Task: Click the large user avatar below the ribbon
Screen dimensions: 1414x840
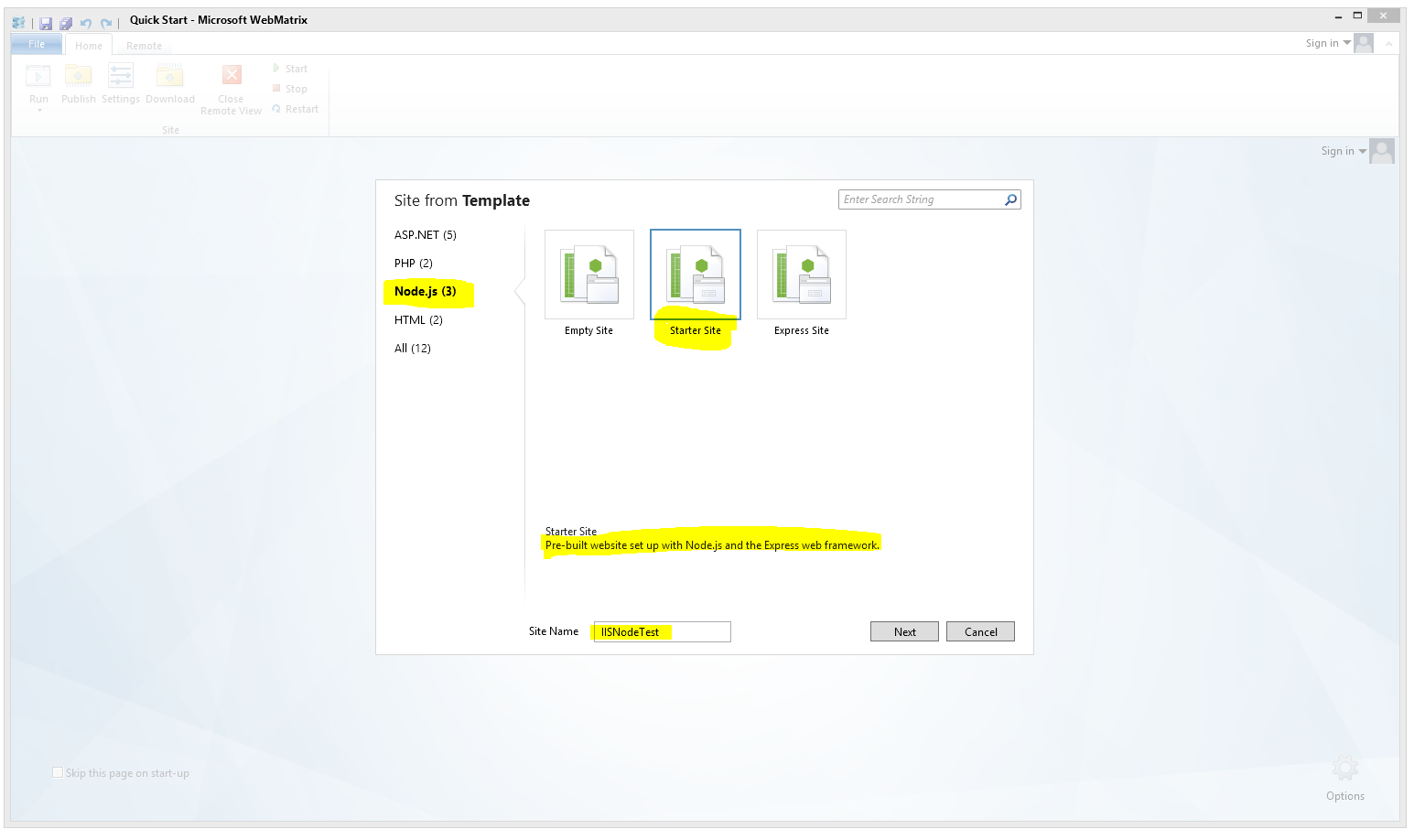Action: [1382, 151]
